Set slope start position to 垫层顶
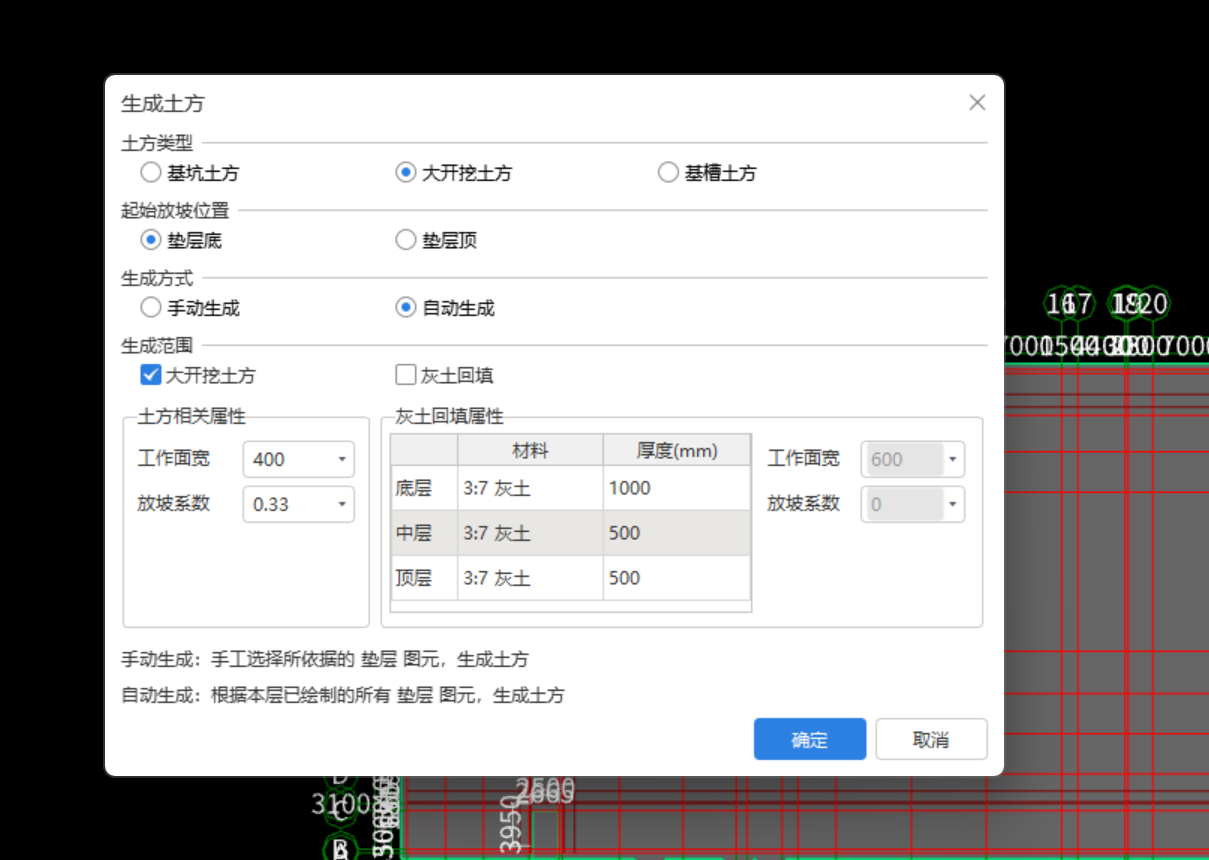 (406, 240)
